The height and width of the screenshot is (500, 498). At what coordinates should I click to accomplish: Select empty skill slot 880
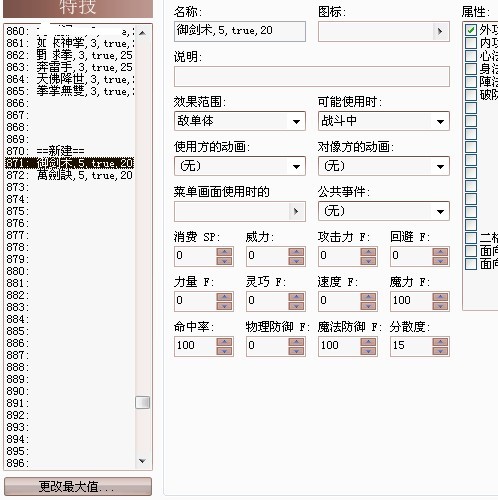(69, 271)
